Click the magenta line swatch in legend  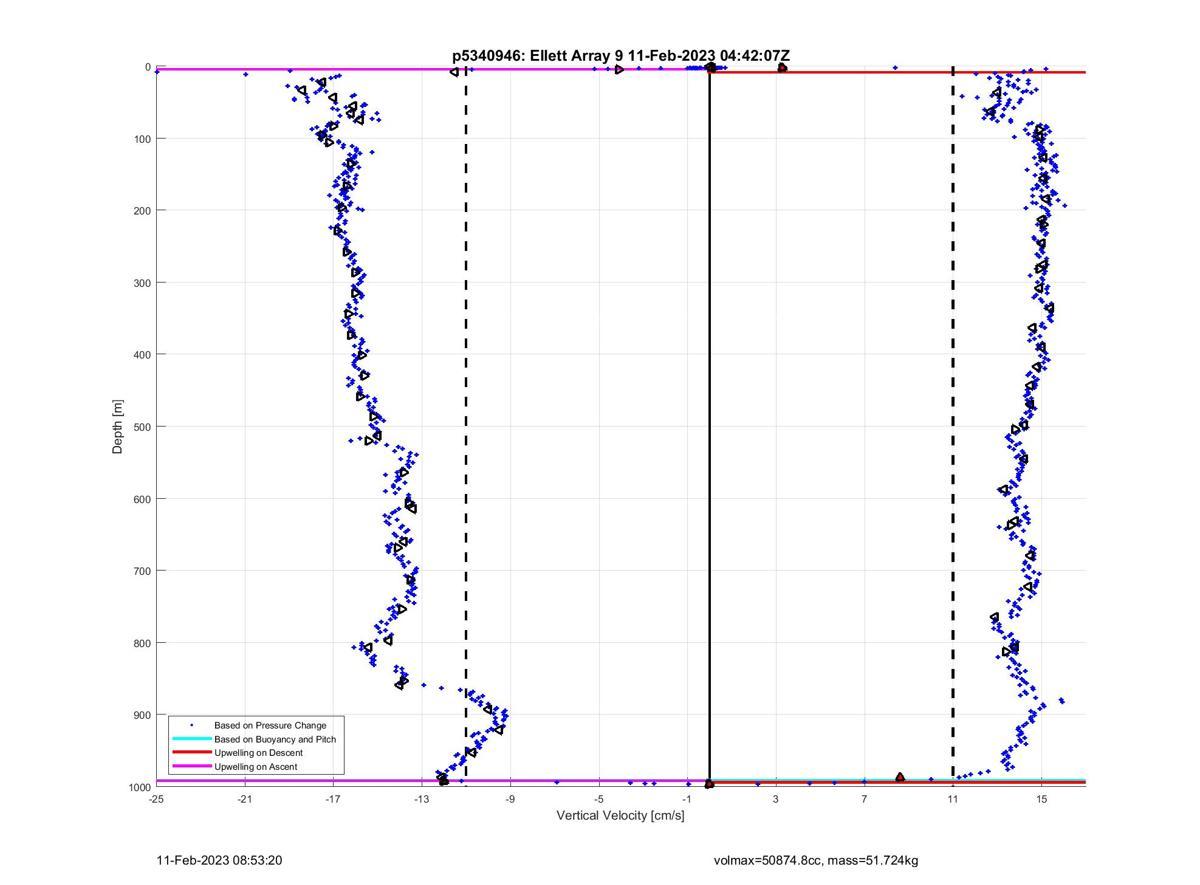pyautogui.click(x=191, y=767)
